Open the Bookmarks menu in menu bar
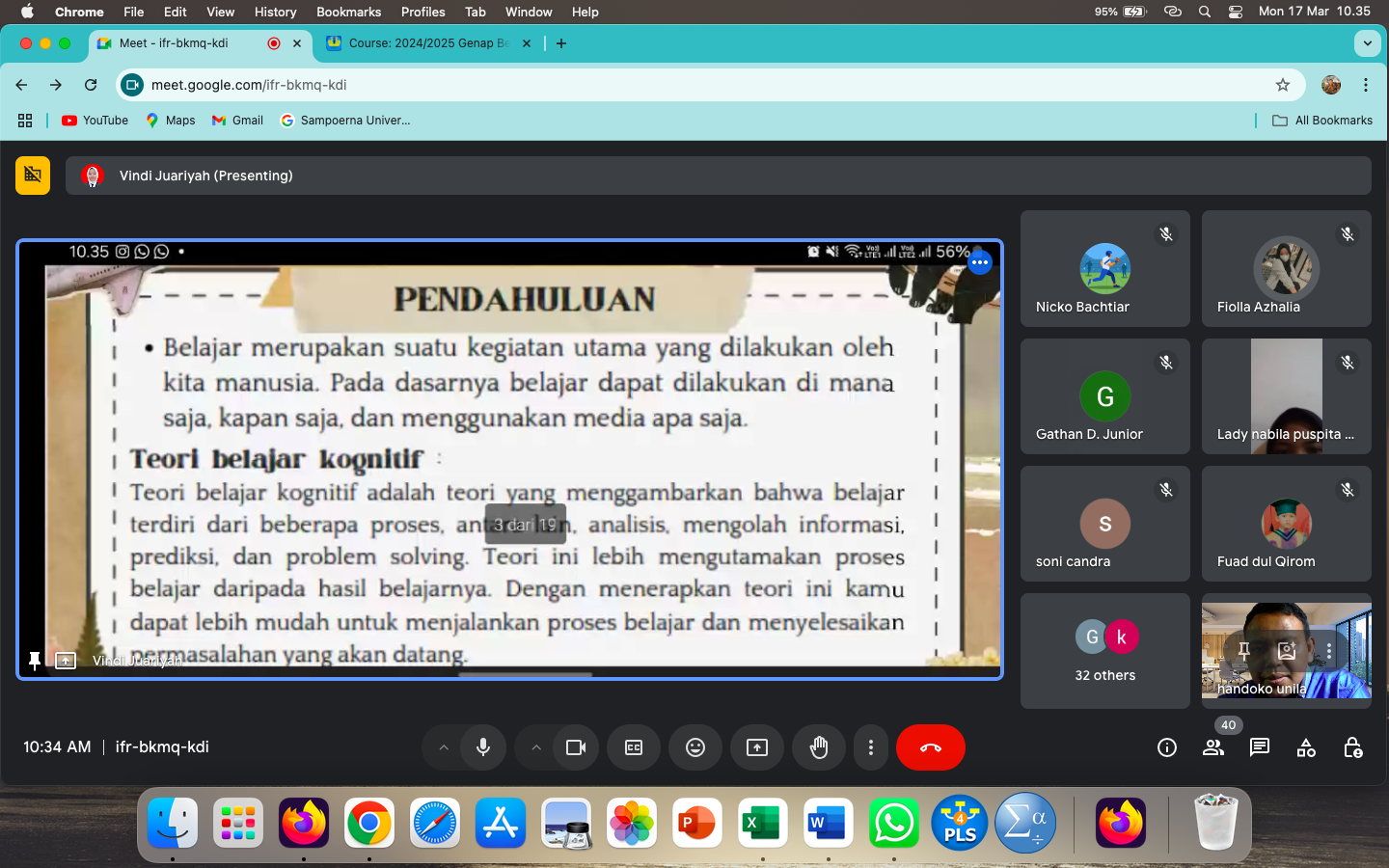 click(348, 12)
